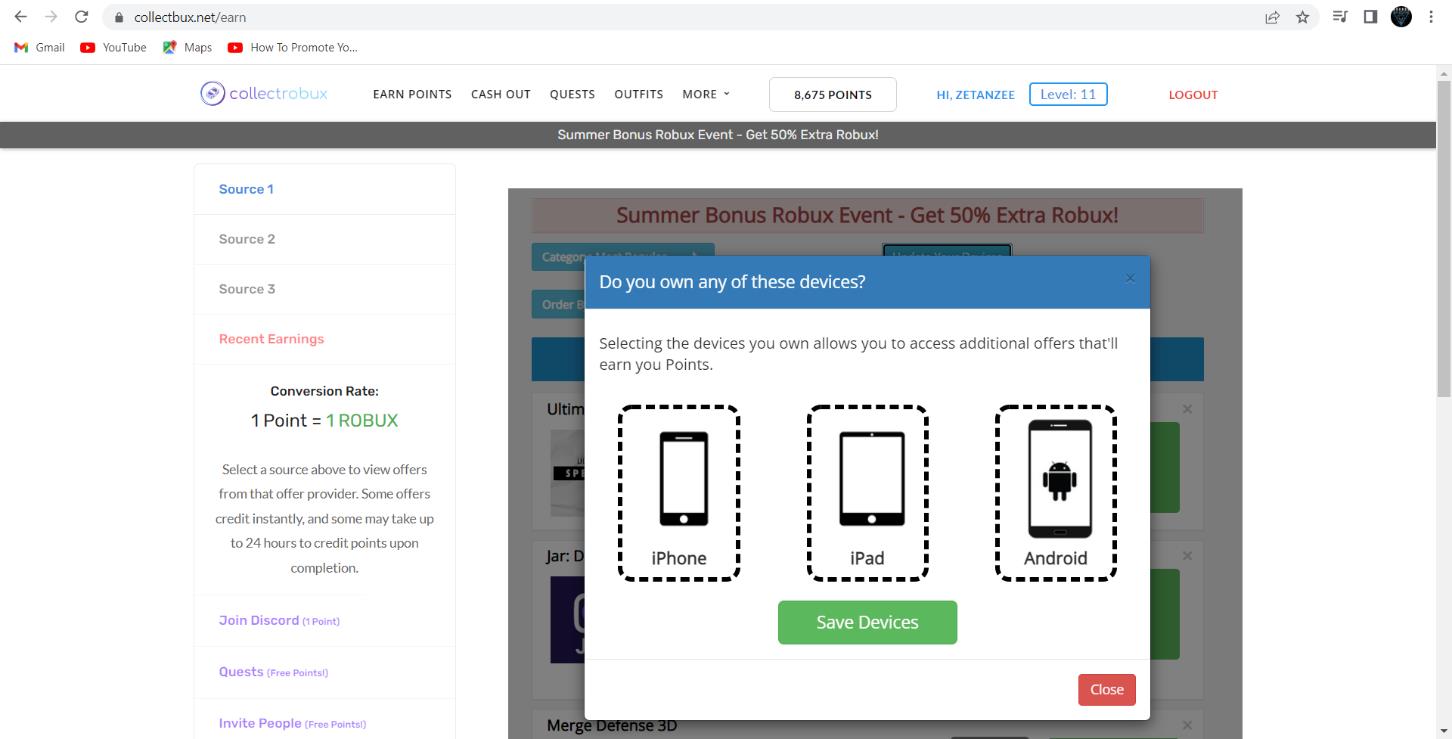This screenshot has height=739, width=1452.
Task: Share this page icon in address bar
Action: click(x=1272, y=17)
